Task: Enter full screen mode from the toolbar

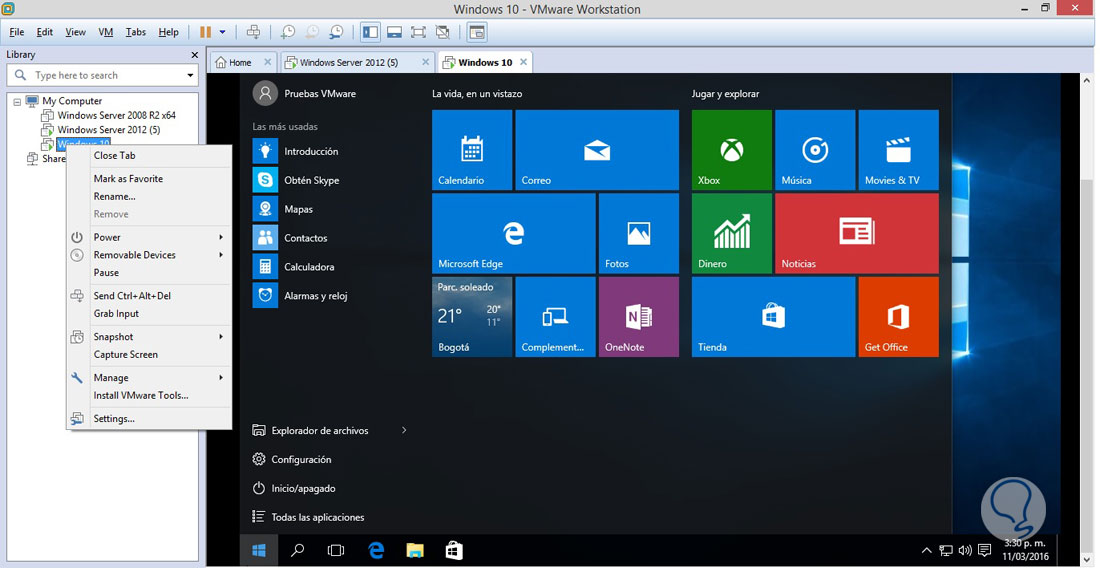Action: point(419,32)
